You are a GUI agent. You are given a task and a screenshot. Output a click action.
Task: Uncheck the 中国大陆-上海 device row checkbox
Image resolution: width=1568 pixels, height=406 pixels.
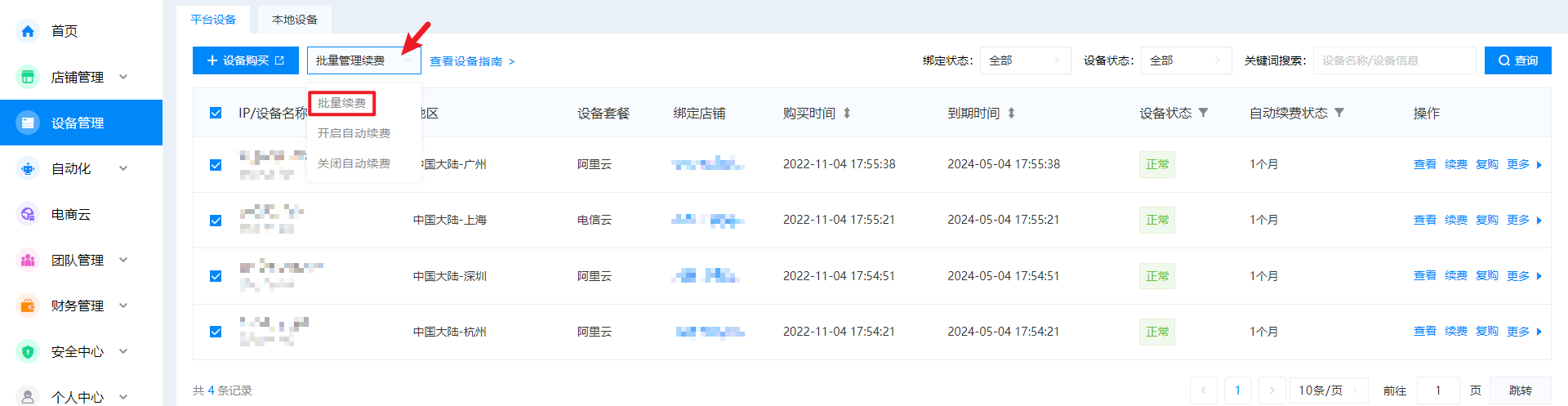coord(216,221)
